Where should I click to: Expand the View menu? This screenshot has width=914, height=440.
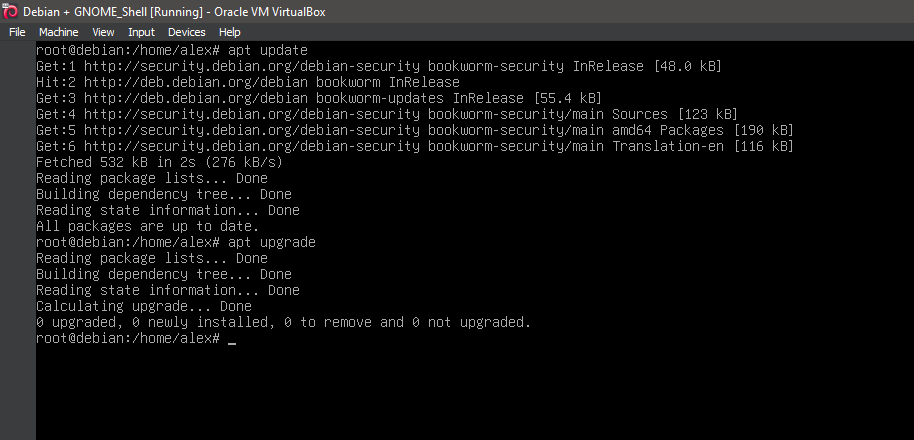point(103,32)
